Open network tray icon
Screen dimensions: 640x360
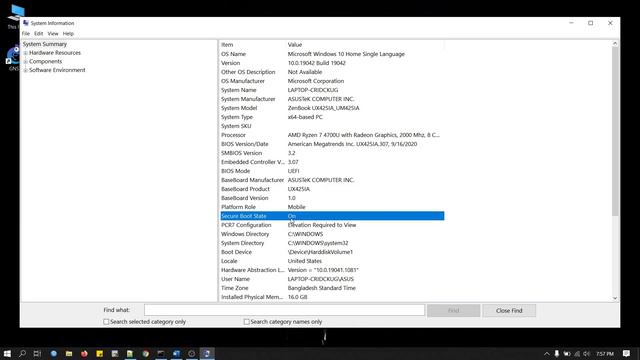pyautogui.click(x=577, y=353)
